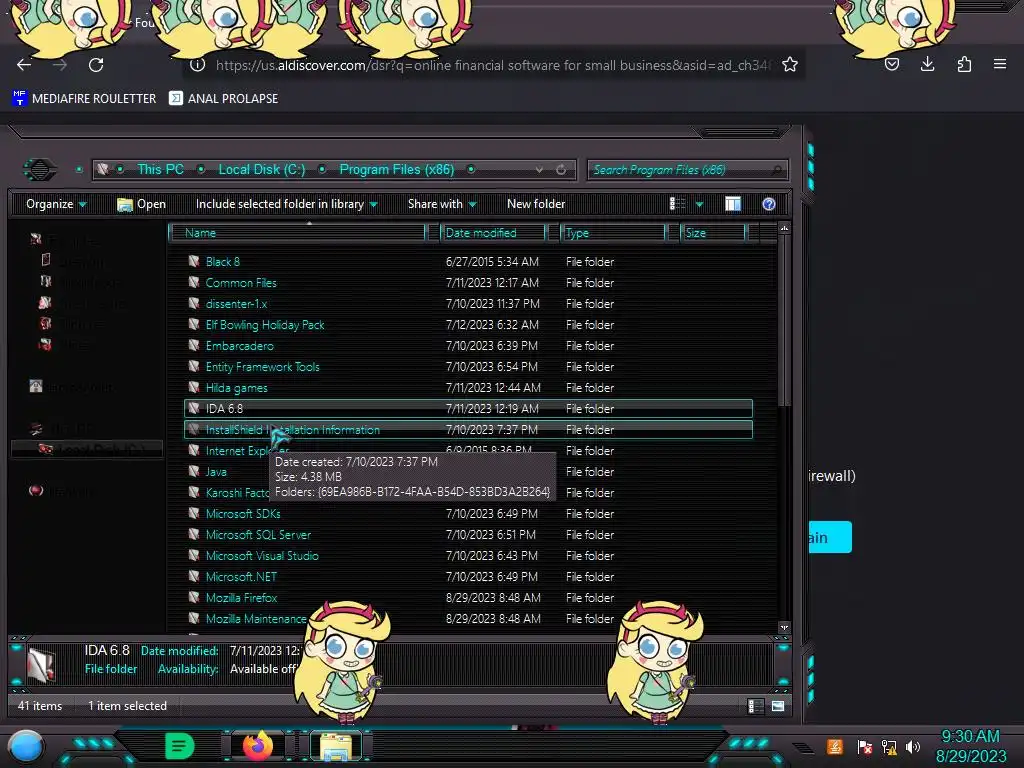Screen dimensions: 1024x768
Task: Open the taskbar clock showing 9:30 AM
Action: click(x=971, y=746)
